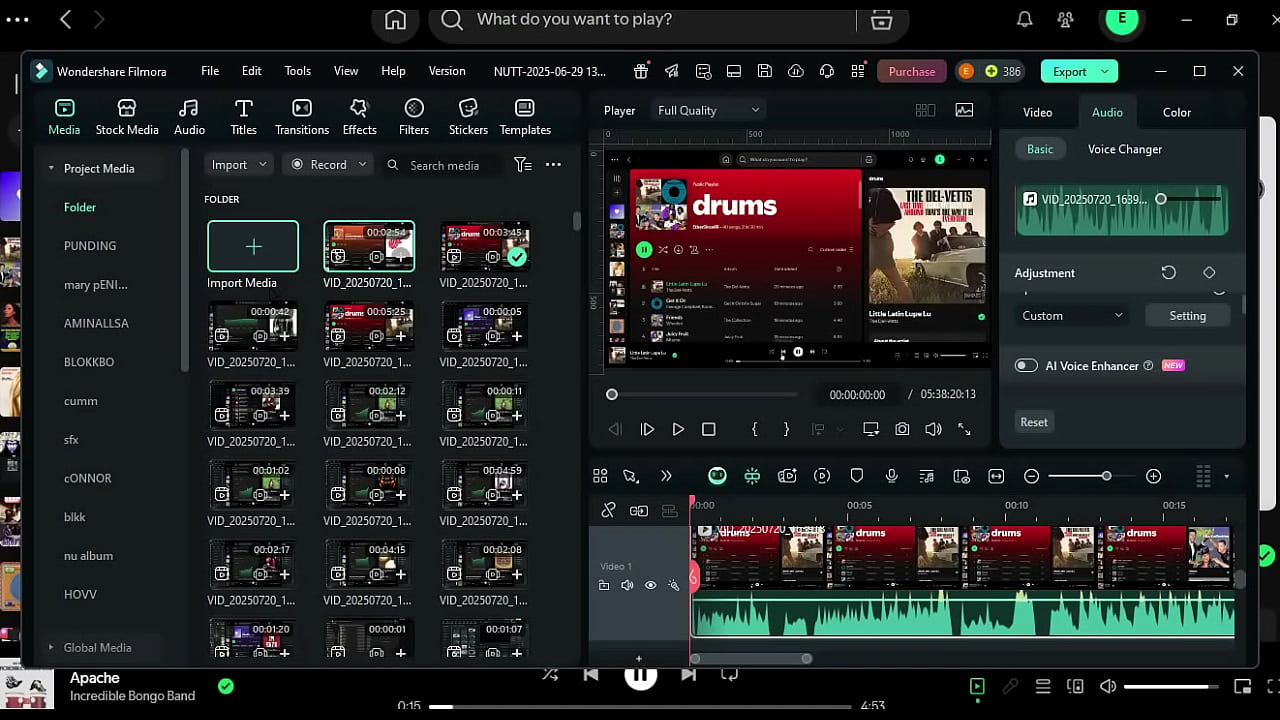Click the timeline zoom slider handle
Viewport: 1280px width, 720px height.
1106,477
